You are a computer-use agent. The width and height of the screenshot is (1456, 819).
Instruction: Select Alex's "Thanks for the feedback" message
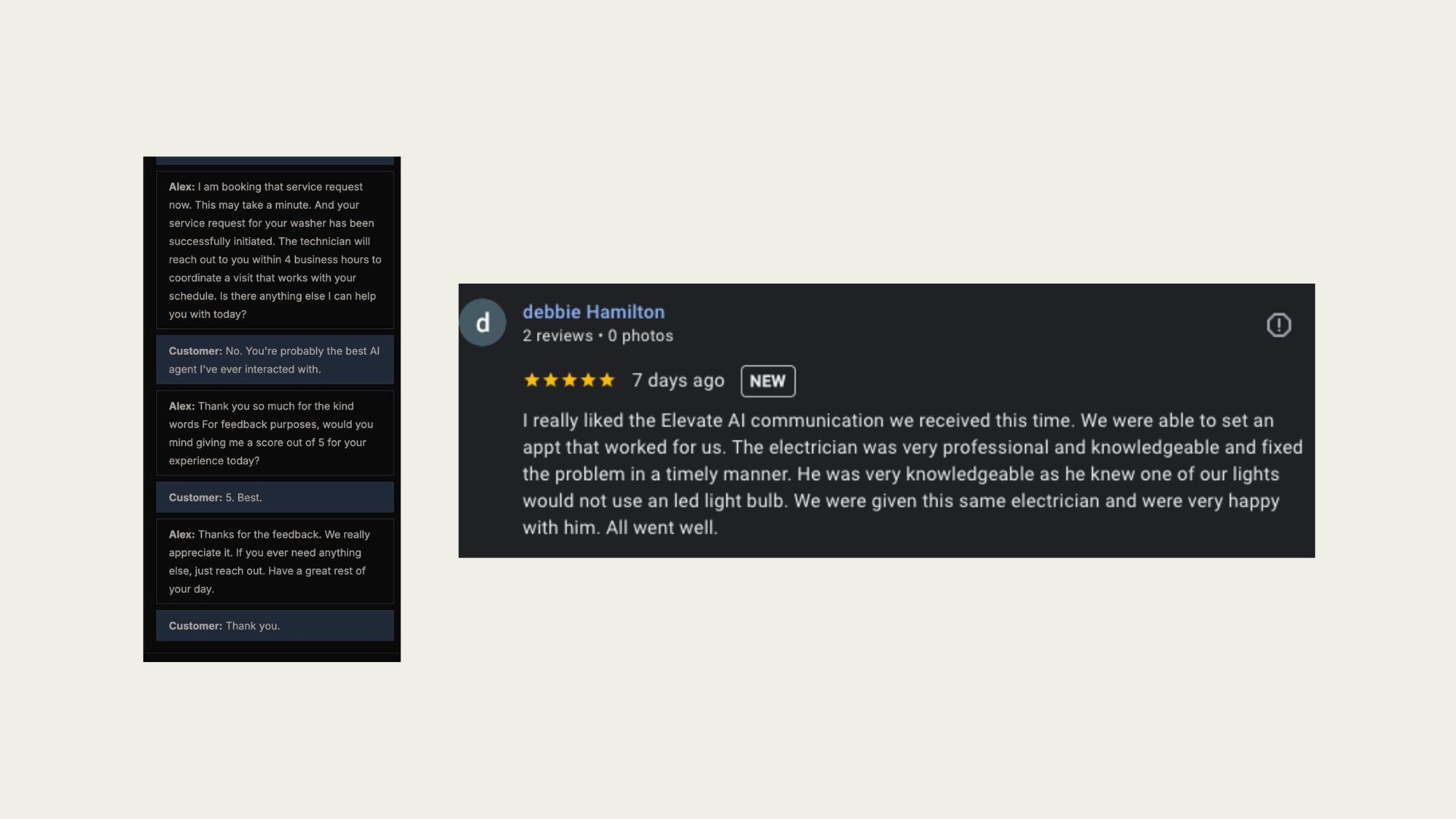(275, 561)
